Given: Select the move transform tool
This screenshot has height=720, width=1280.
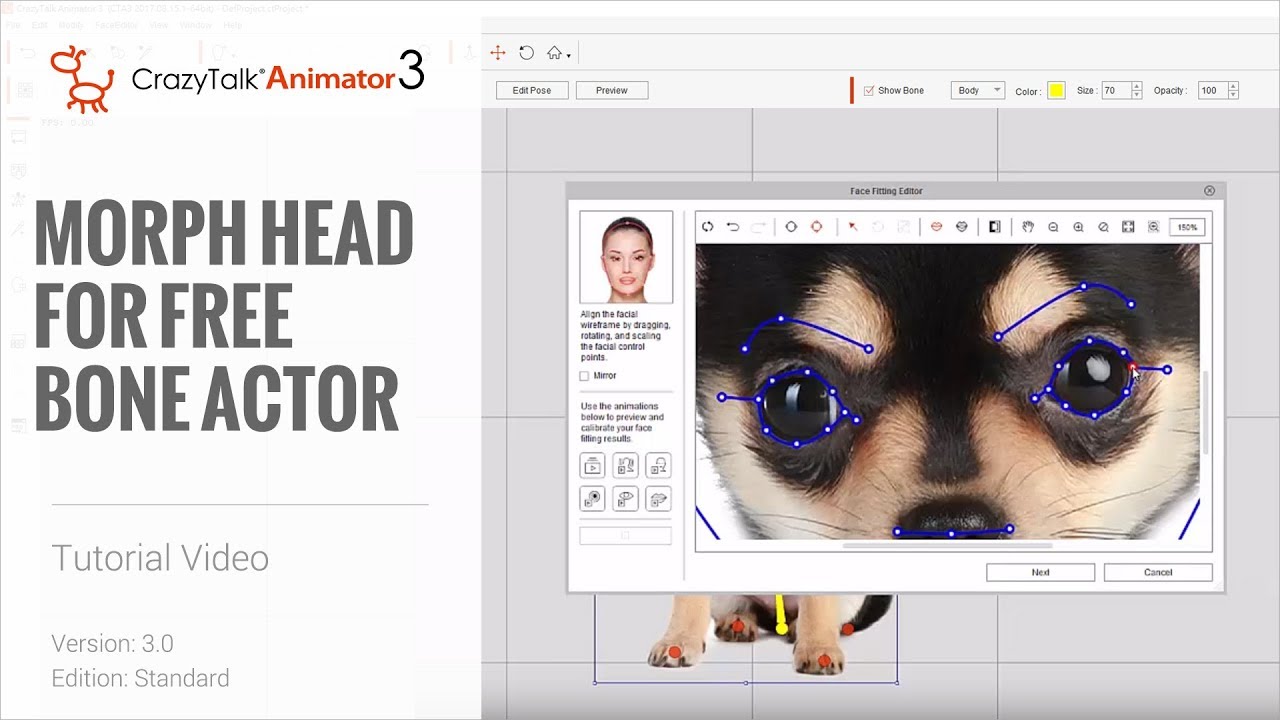Looking at the screenshot, I should pyautogui.click(x=497, y=53).
